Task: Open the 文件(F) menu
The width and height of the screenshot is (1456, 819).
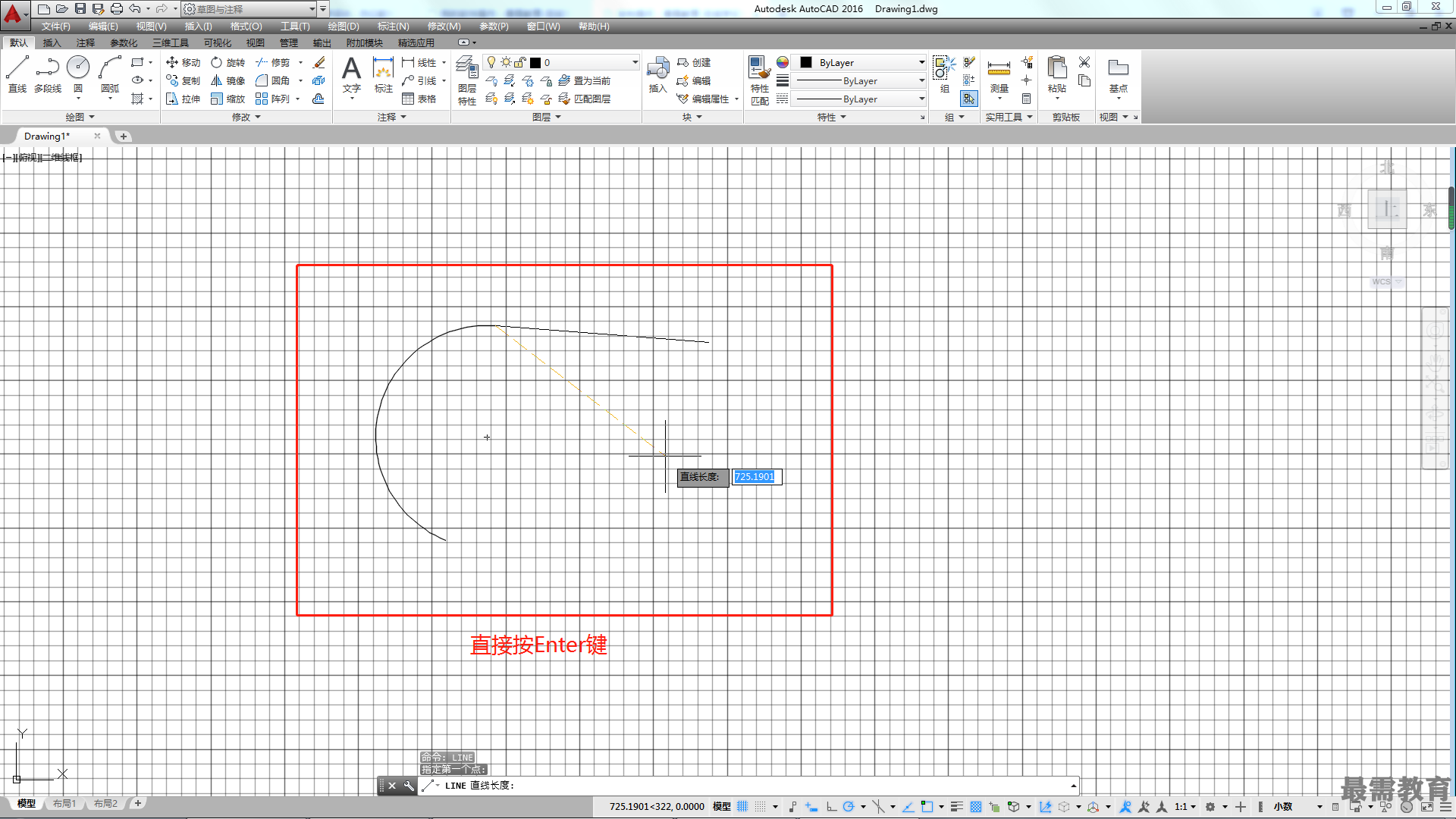Action: coord(55,27)
